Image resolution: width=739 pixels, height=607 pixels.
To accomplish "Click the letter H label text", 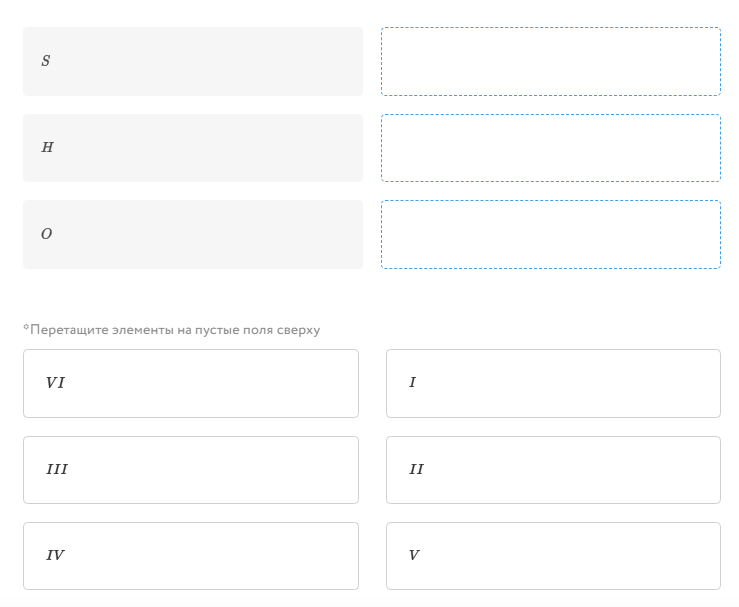I will coord(47,148).
